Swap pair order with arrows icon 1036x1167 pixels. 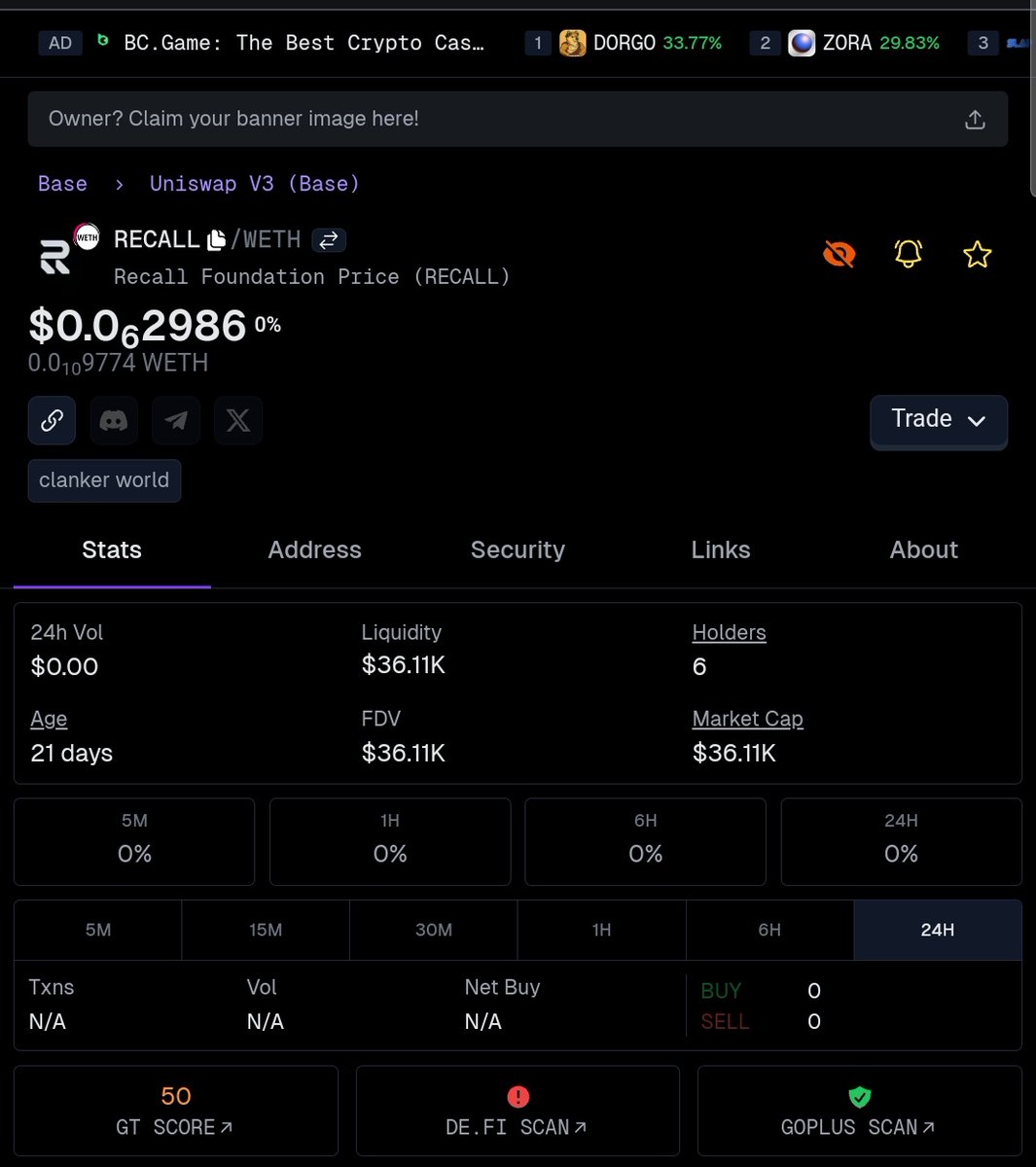pos(329,239)
